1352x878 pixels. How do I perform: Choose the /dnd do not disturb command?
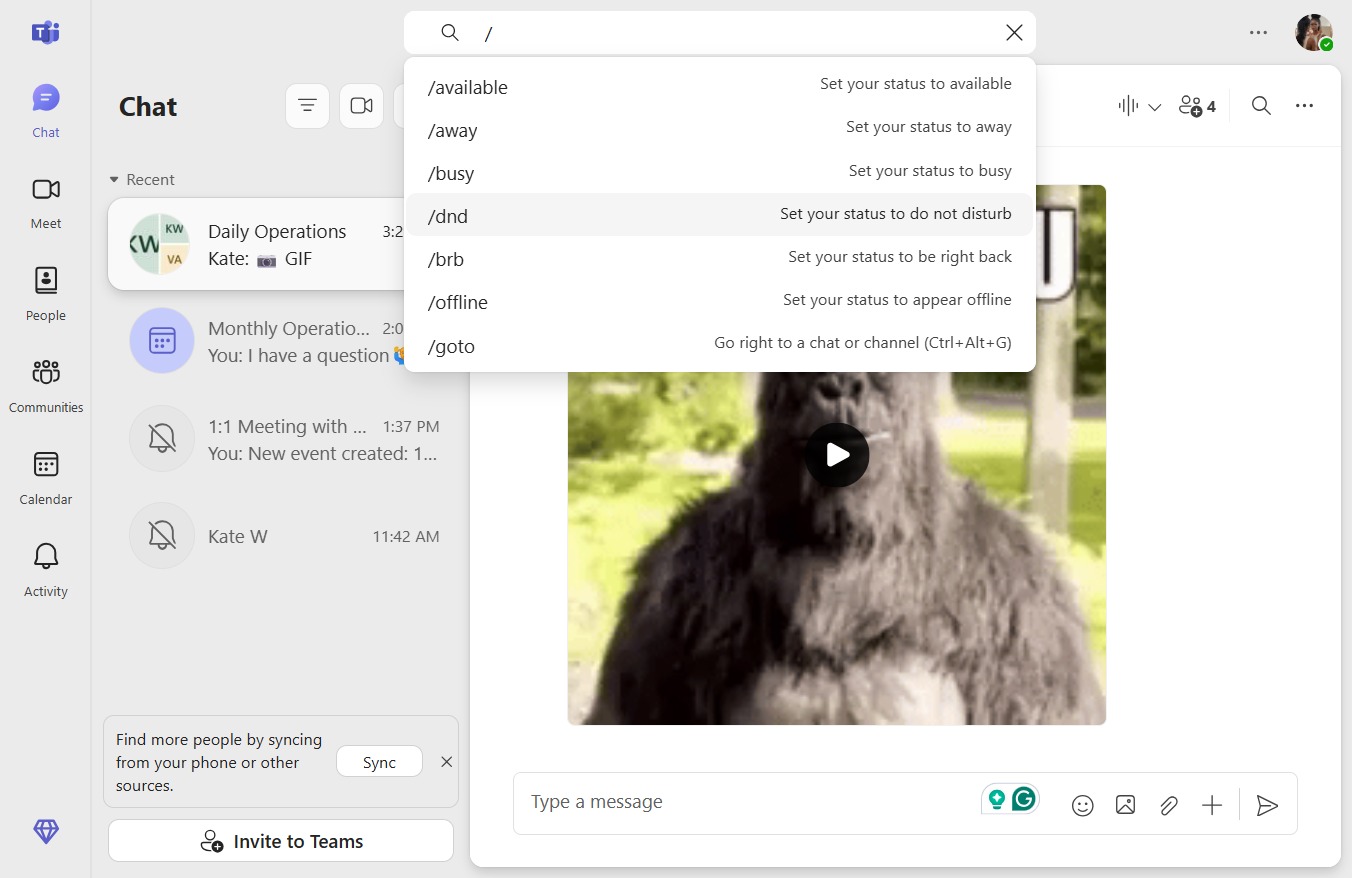[x=720, y=215]
